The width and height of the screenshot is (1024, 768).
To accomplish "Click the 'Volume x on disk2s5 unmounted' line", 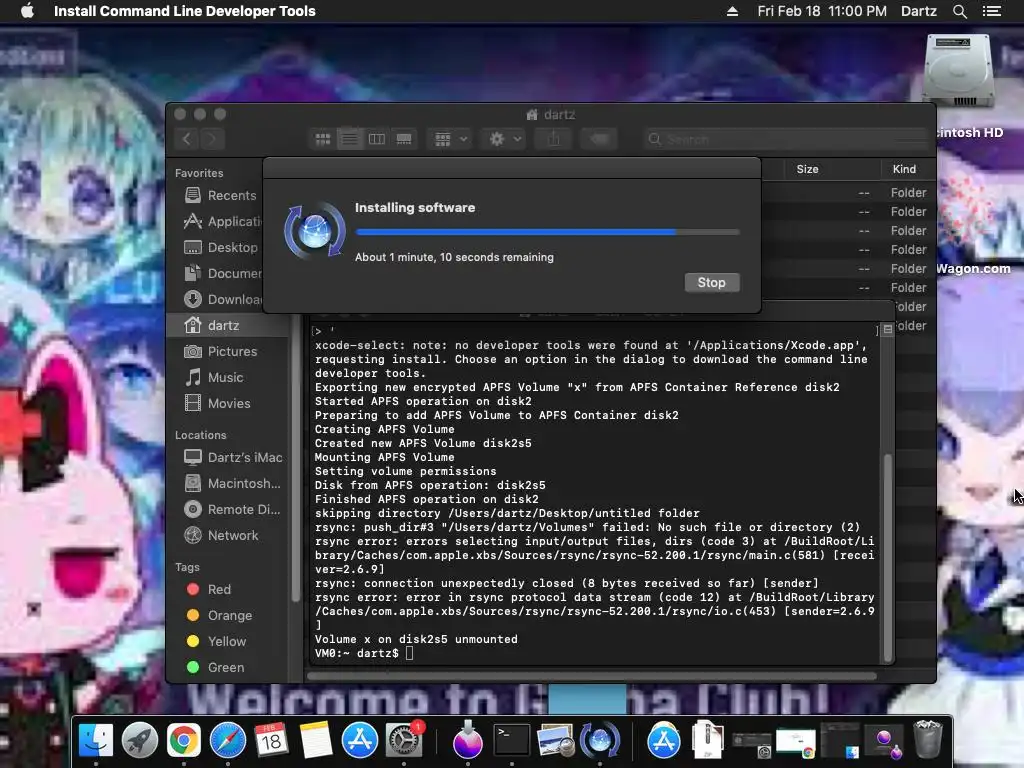I will coord(416,639).
